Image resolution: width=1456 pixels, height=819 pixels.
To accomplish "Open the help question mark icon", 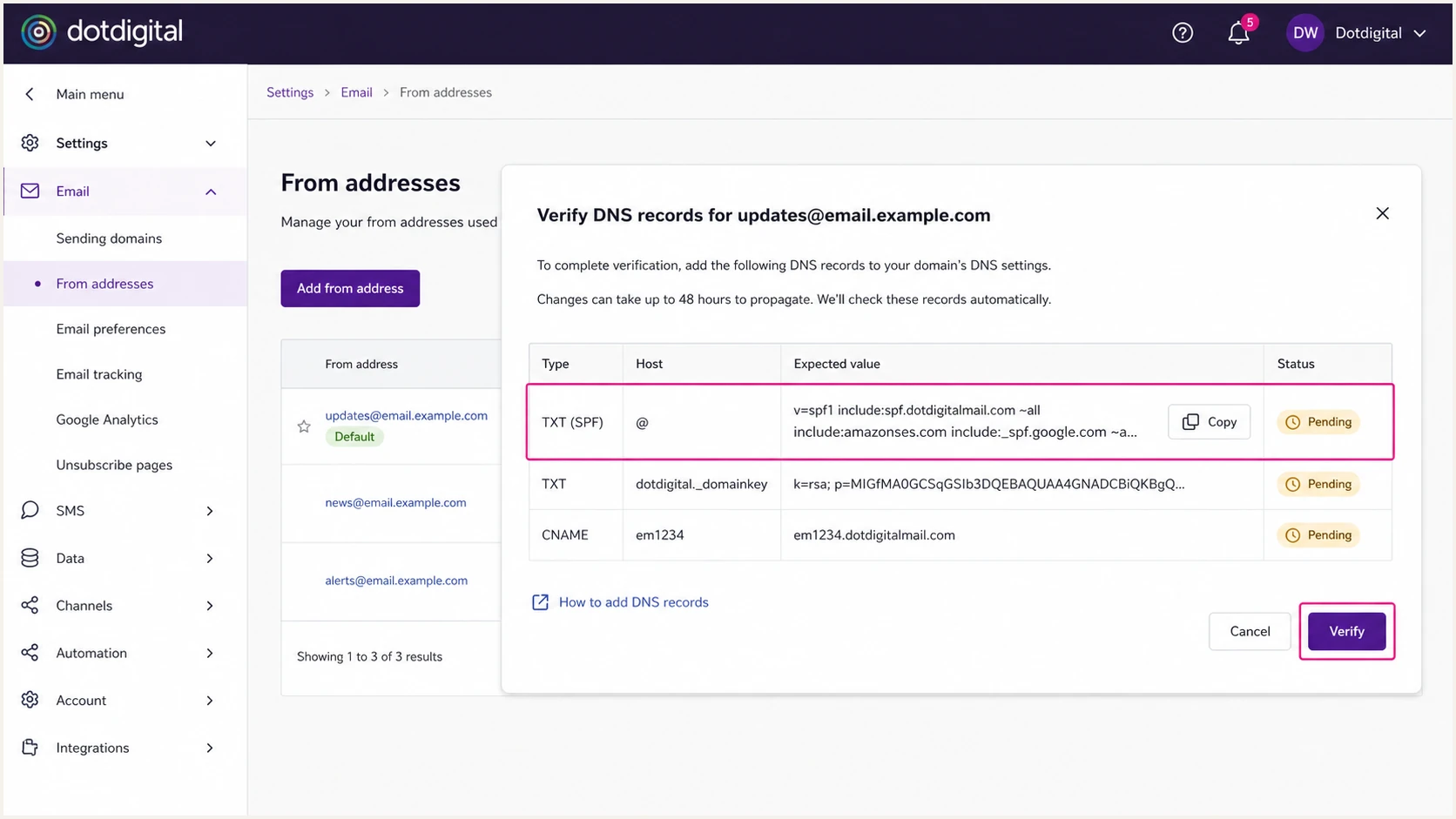I will coord(1182,33).
